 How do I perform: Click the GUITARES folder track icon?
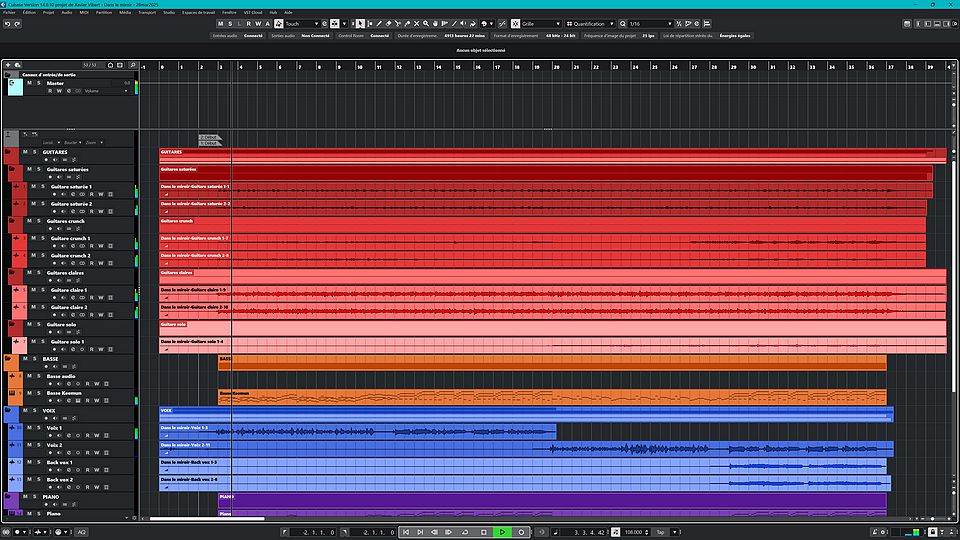9,153
